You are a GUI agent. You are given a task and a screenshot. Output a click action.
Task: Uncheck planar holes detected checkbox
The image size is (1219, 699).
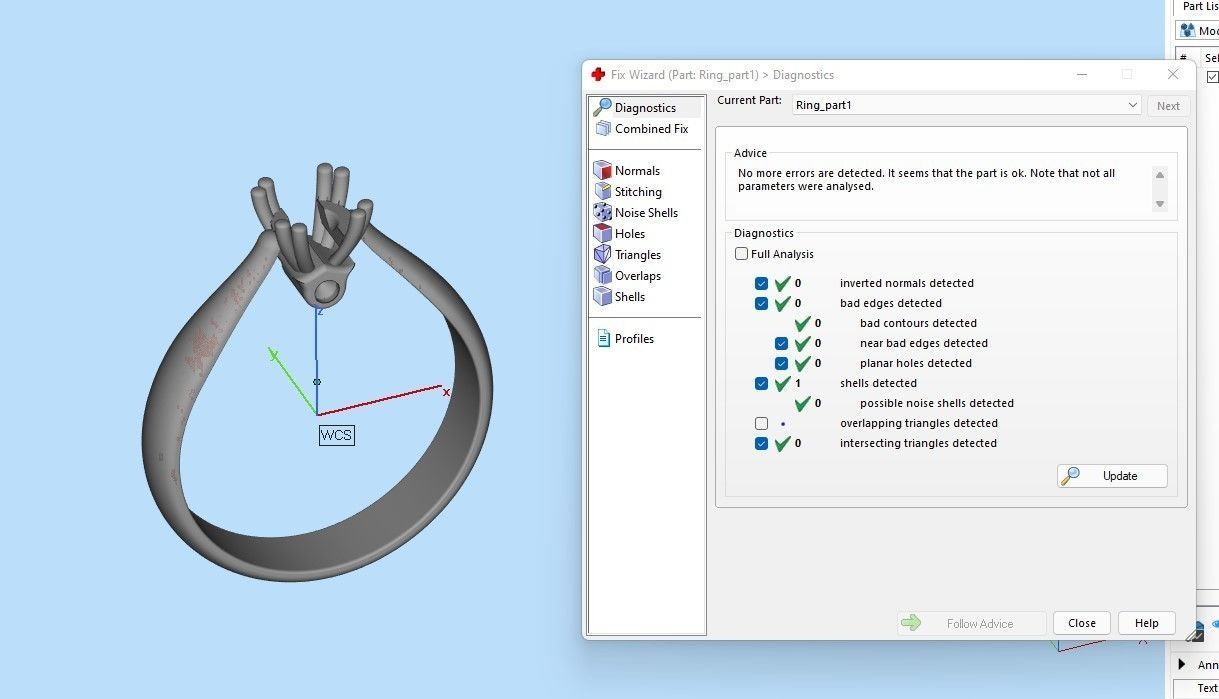(782, 363)
